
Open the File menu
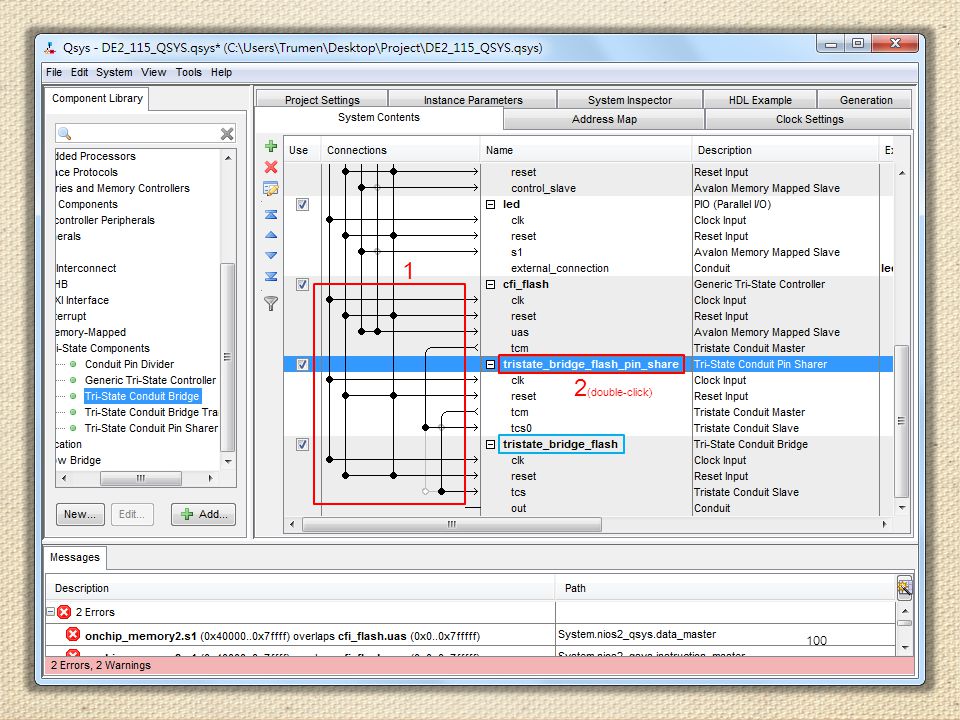tap(54, 72)
